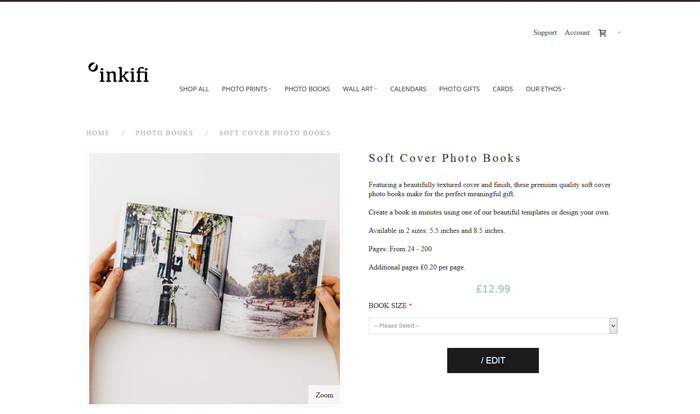The width and height of the screenshot is (700, 414).
Task: Click the Support link
Action: 545,33
